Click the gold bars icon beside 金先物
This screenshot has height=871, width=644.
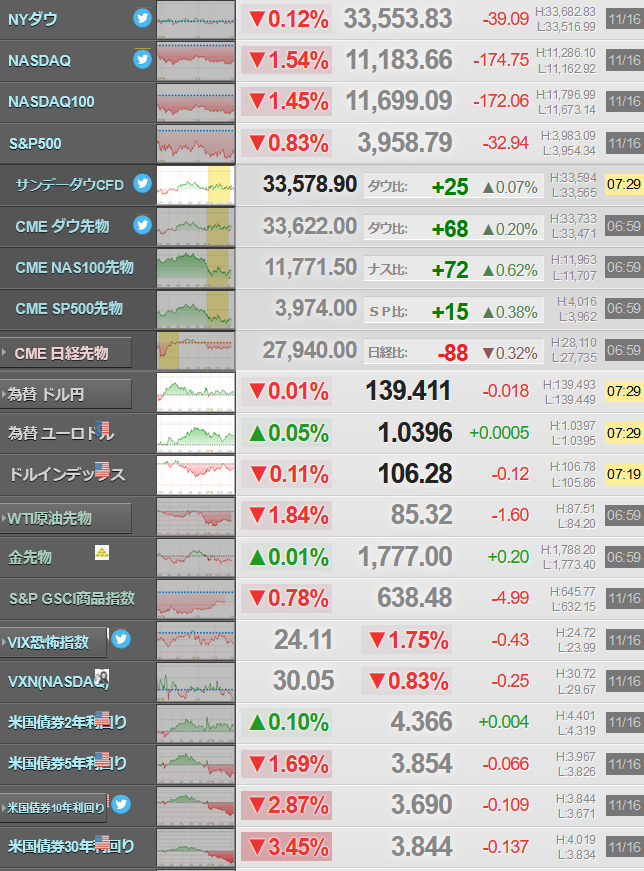pyautogui.click(x=102, y=552)
